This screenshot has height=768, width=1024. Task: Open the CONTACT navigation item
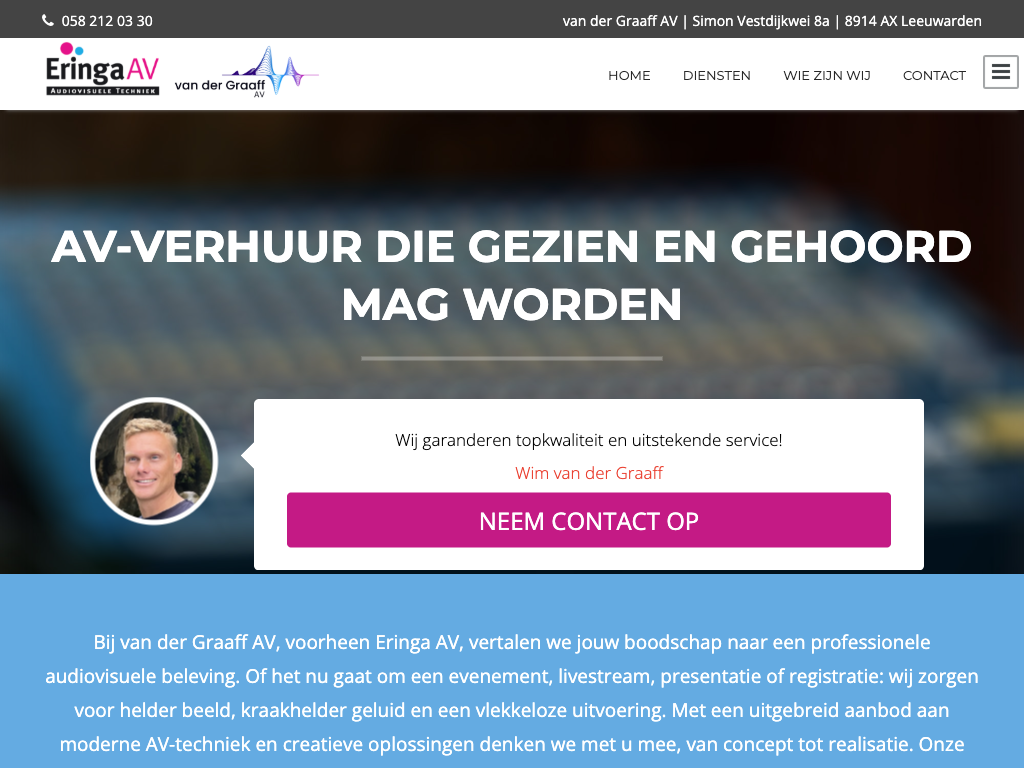[x=934, y=75]
